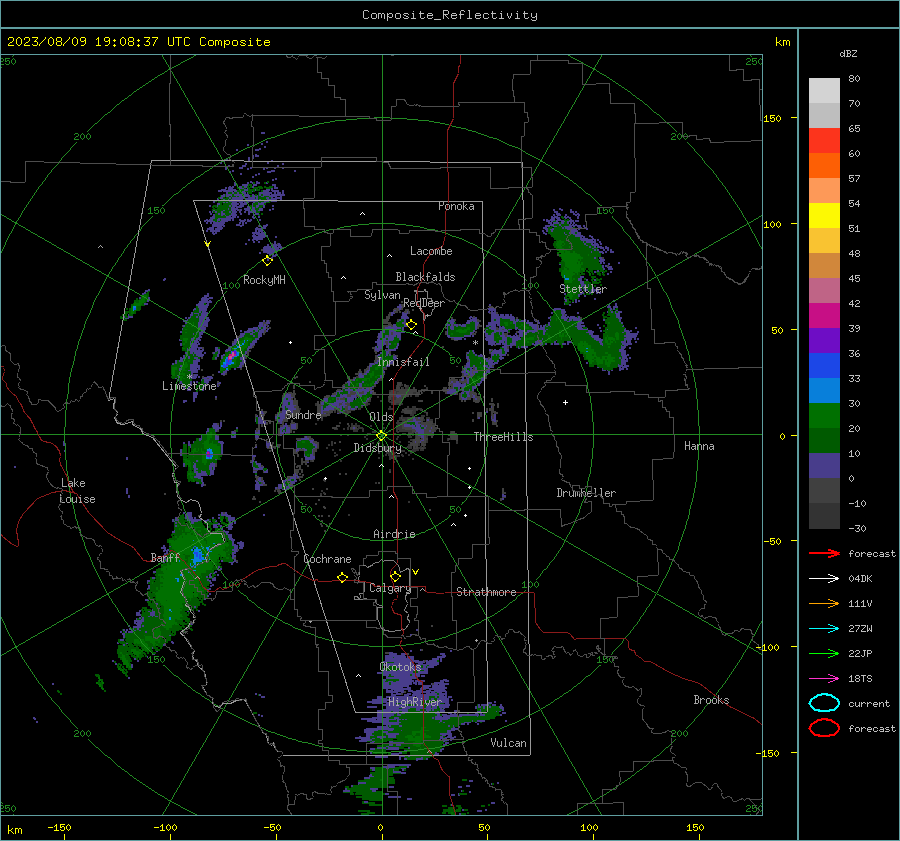Click the Brooks city label

(x=711, y=700)
